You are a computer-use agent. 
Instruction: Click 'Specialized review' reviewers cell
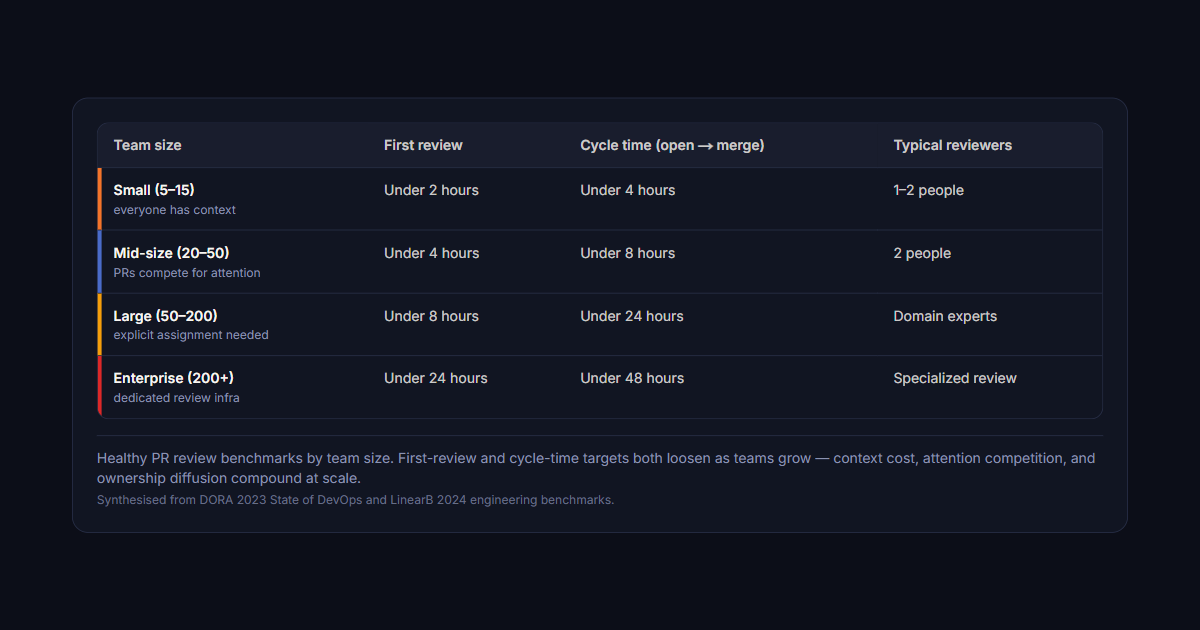[955, 378]
